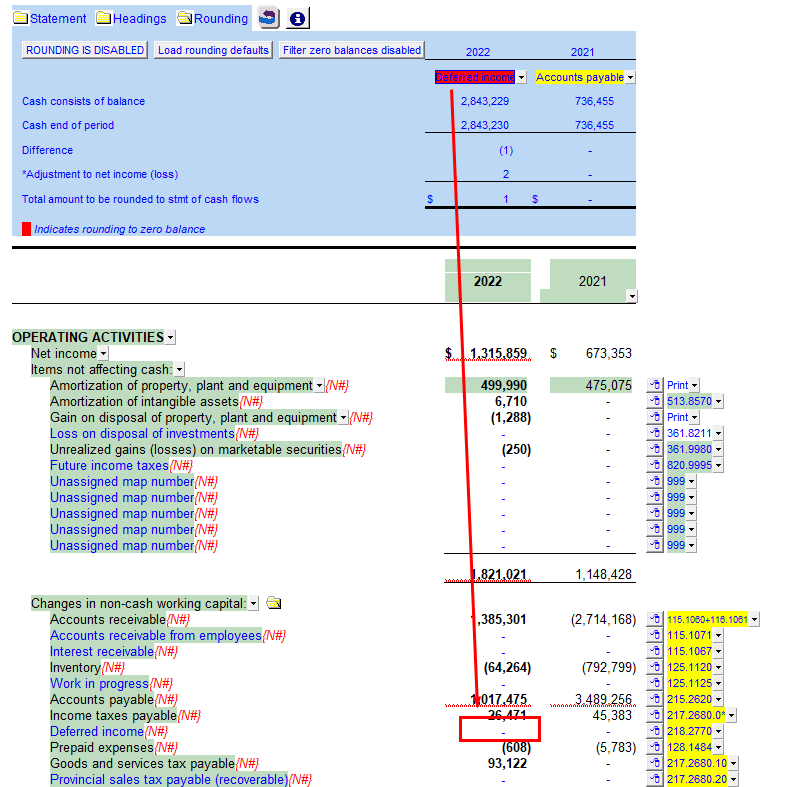Select the 475,075 amortization cell for 2021
The width and height of the screenshot is (792, 787).
591,385
